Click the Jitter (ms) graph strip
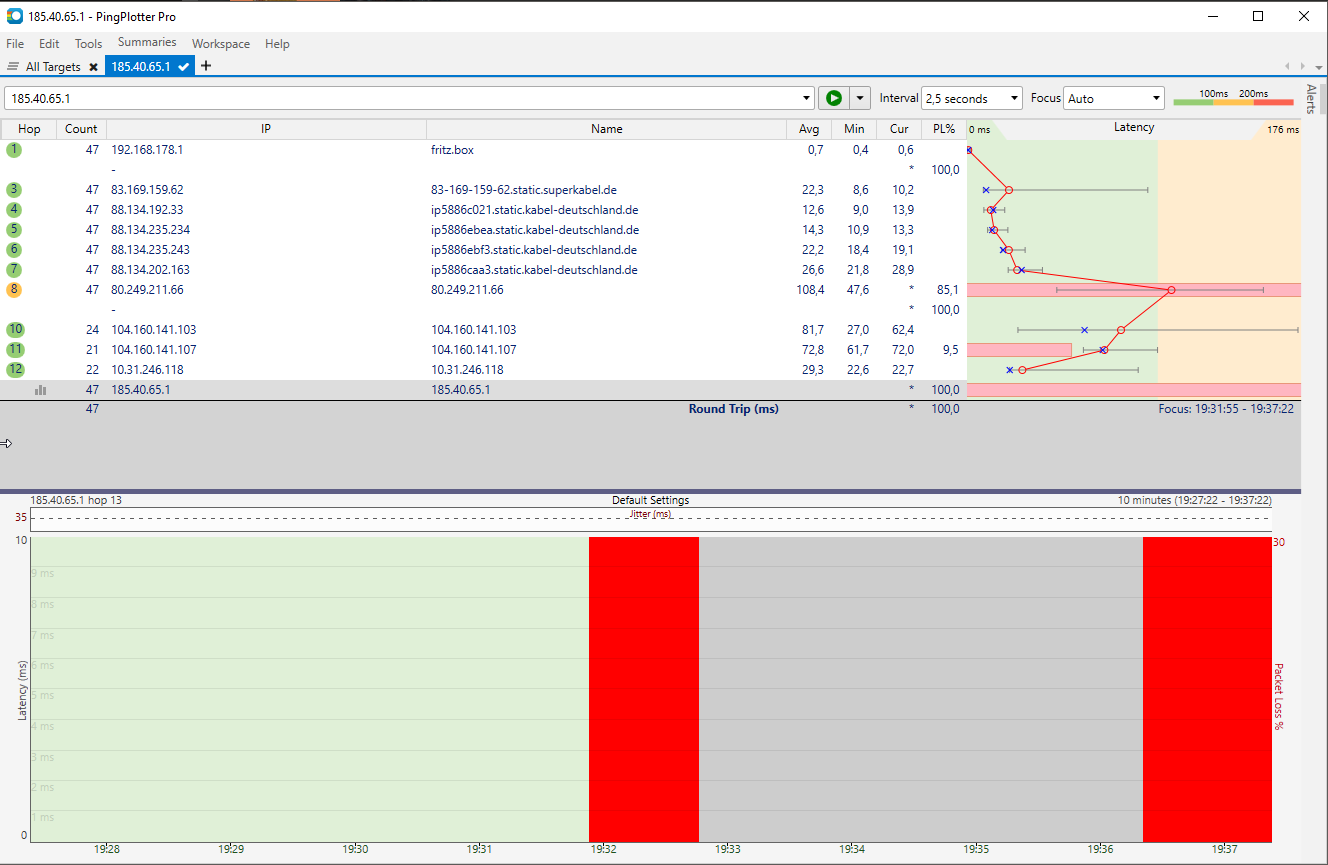The height and width of the screenshot is (865, 1328). (650, 519)
